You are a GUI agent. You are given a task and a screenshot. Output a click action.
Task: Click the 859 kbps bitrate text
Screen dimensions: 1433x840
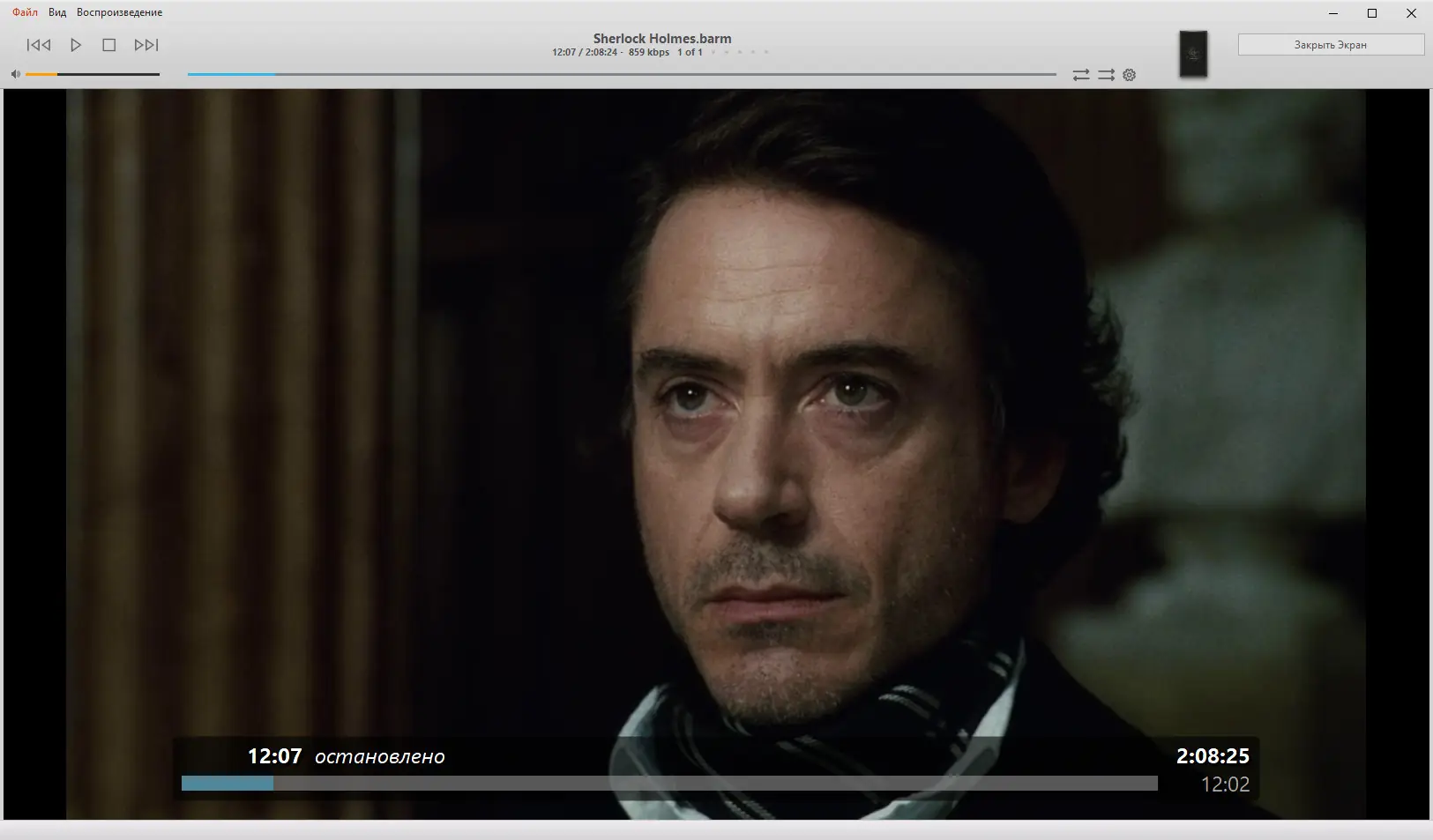[649, 53]
